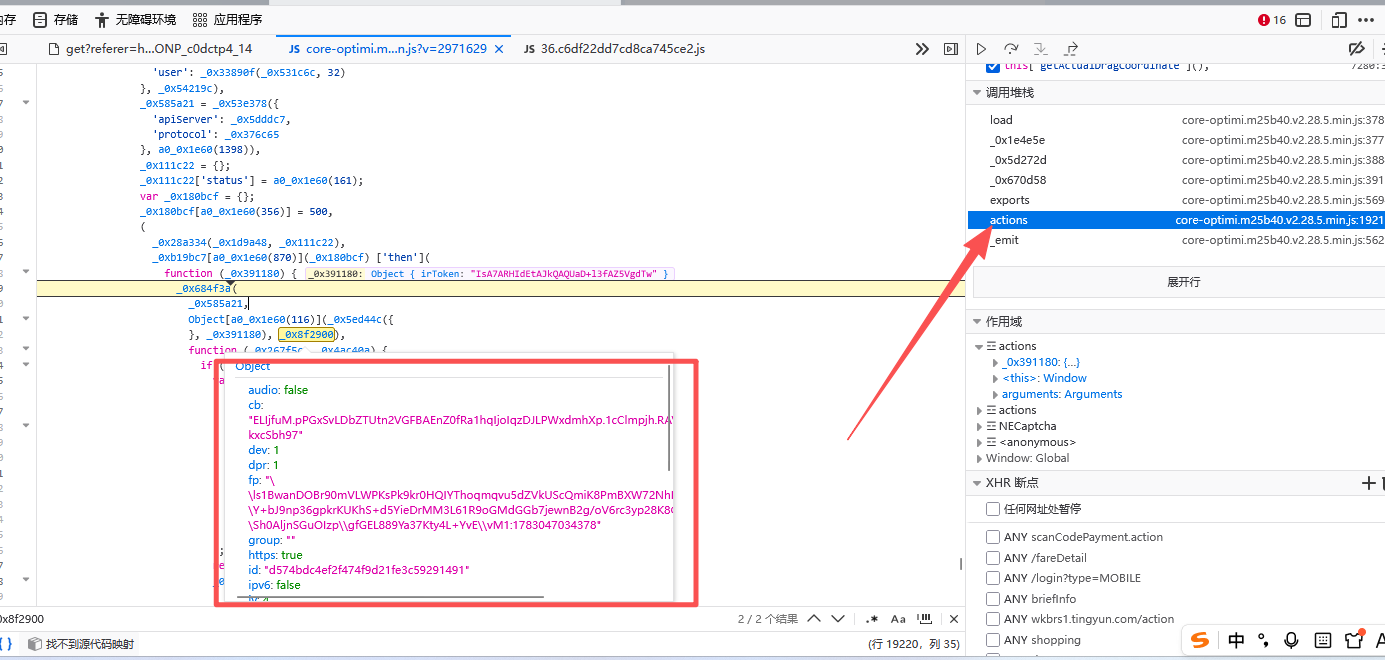Select the exports call stack frame
Image resolution: width=1385 pixels, height=660 pixels.
(x=1176, y=200)
